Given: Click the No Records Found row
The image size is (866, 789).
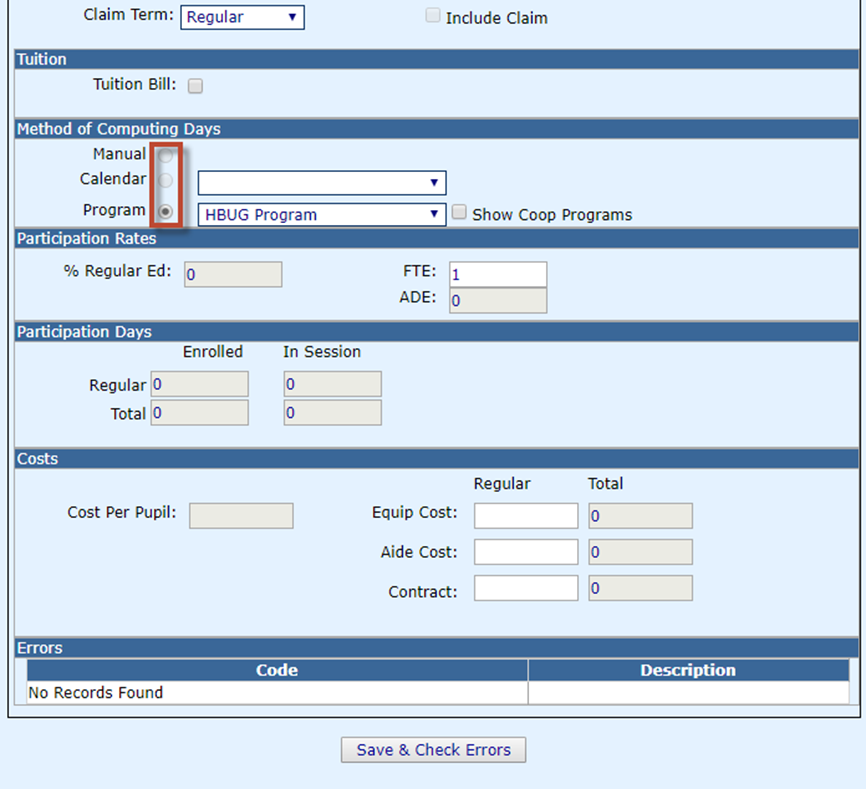Looking at the screenshot, I should pyautogui.click(x=438, y=692).
